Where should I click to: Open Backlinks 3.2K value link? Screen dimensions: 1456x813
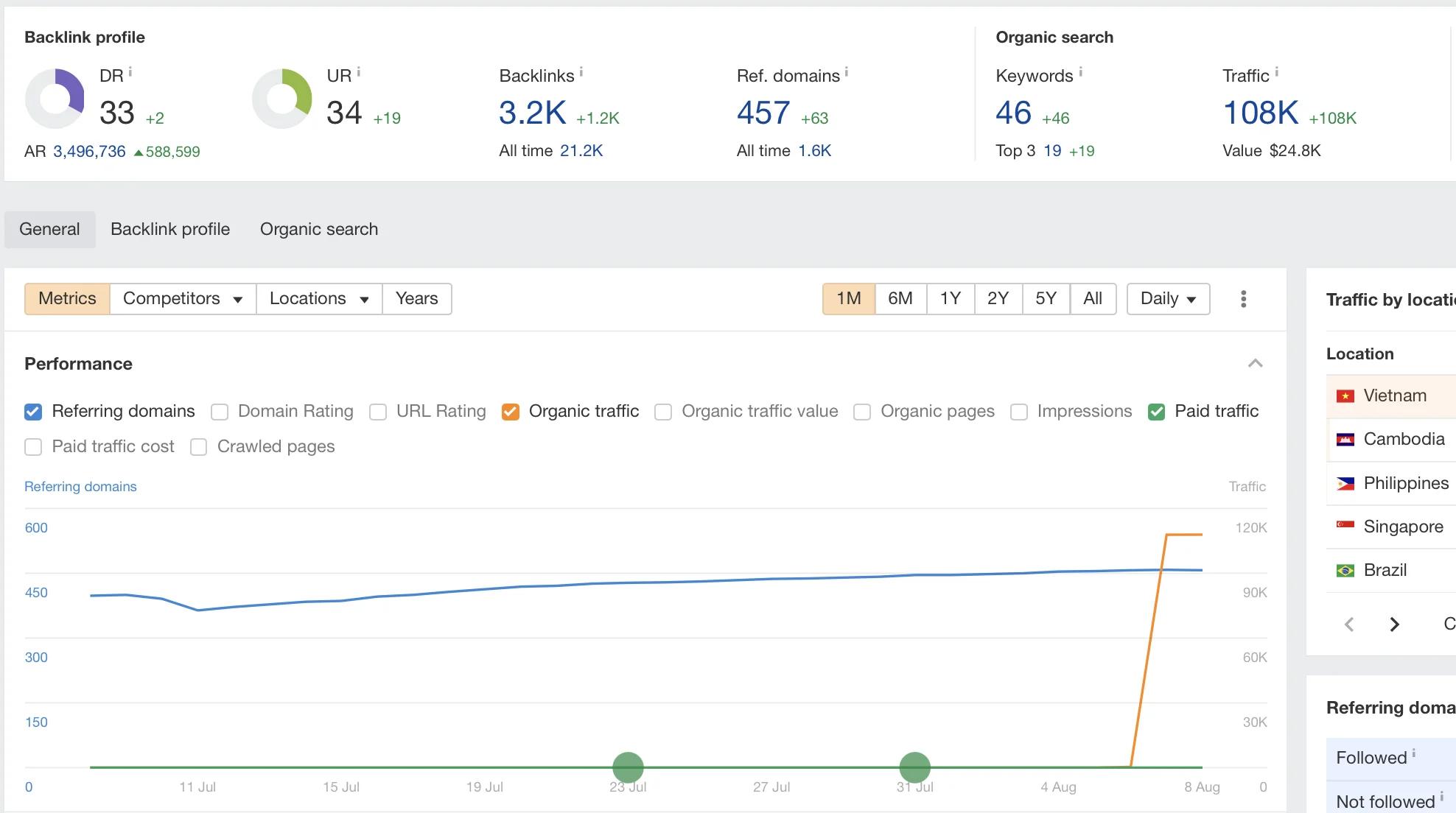tap(533, 113)
